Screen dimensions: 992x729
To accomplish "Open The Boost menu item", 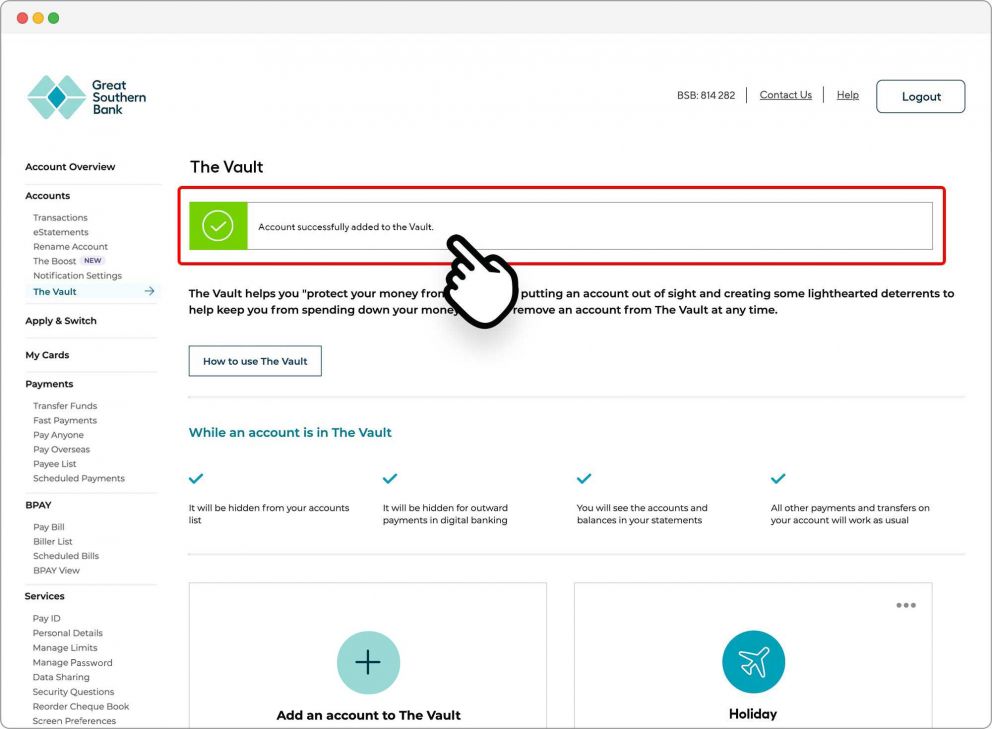I will pos(54,261).
